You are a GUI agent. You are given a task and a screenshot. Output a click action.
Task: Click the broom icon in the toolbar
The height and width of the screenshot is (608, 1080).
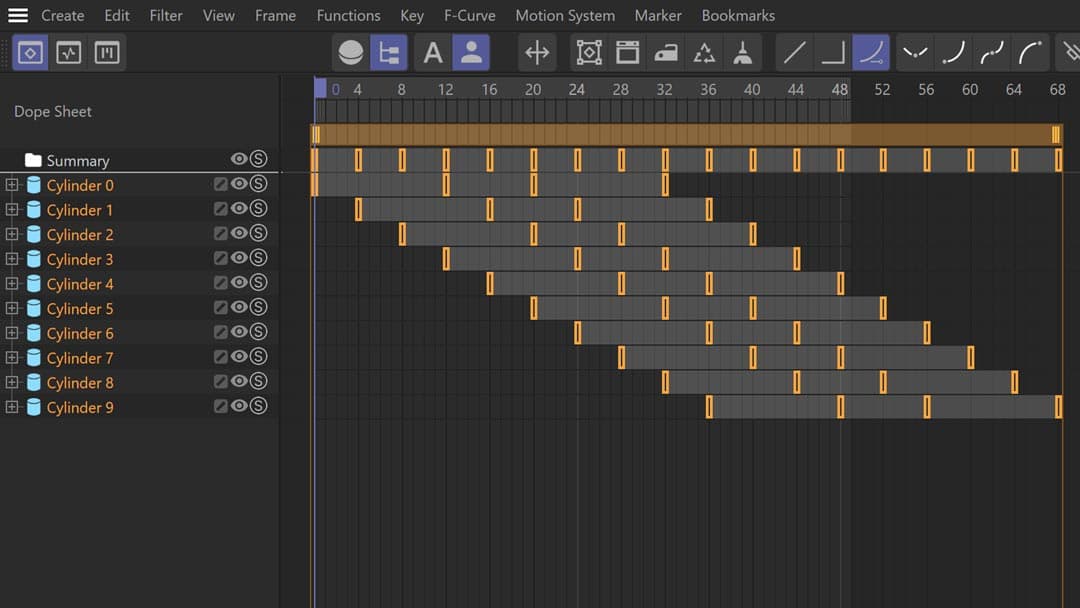(x=742, y=53)
